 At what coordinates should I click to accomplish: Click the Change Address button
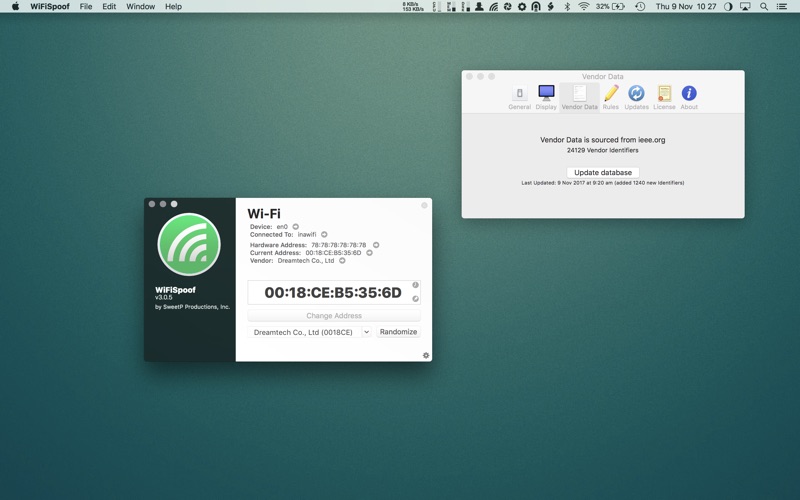tap(334, 315)
